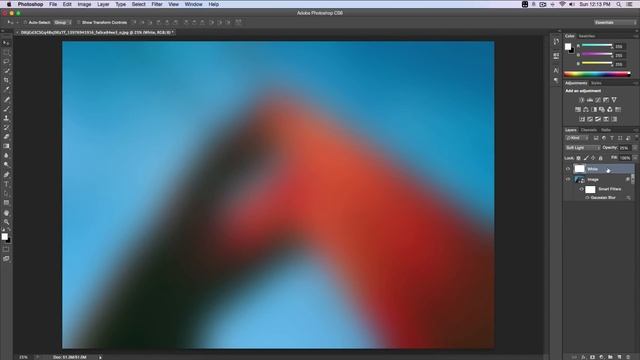640x360 pixels.
Task: Enable the Auto-Select checkbox
Action: (25, 22)
